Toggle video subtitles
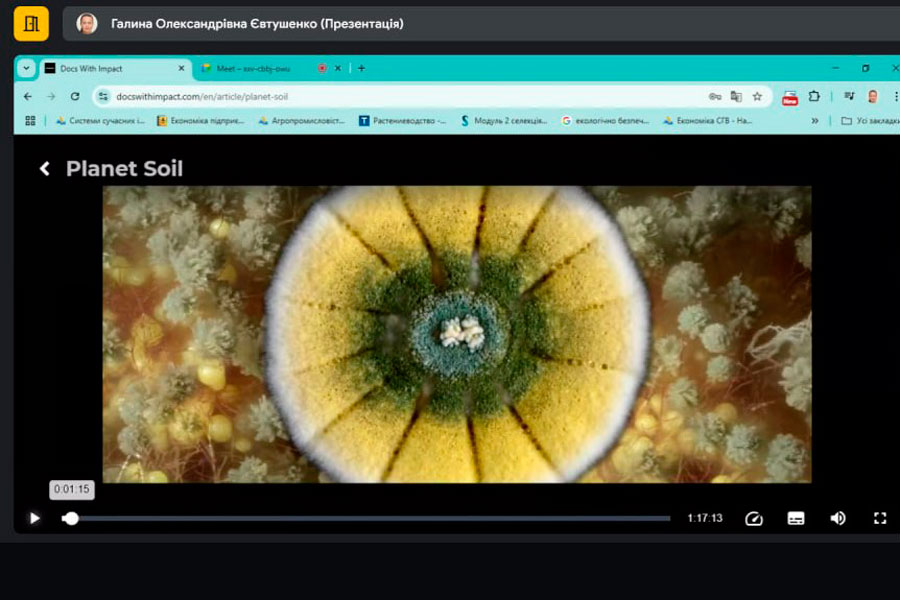The width and height of the screenshot is (900, 600). 796,518
